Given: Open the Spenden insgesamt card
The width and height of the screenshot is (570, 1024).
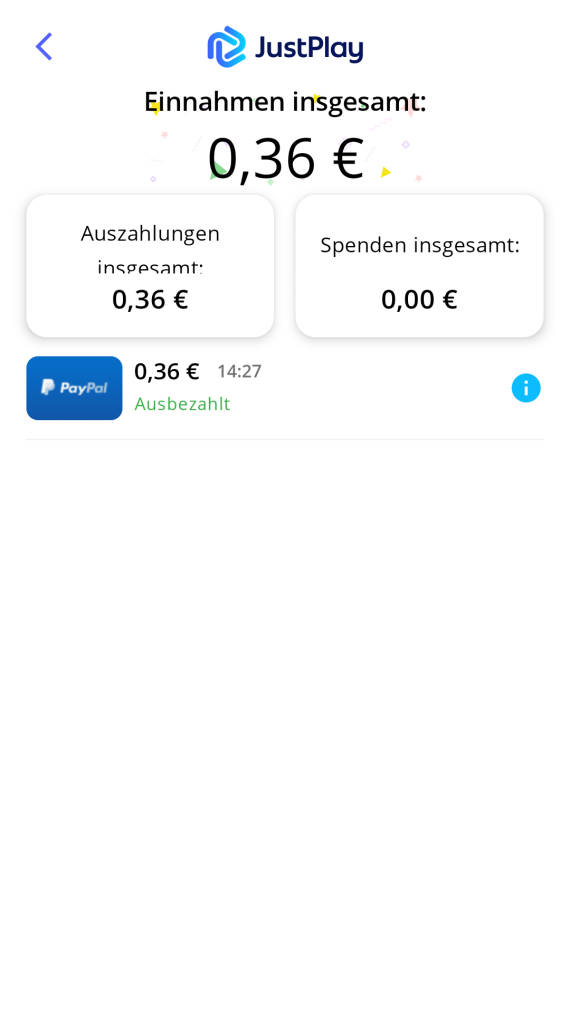Looking at the screenshot, I should click(x=419, y=266).
